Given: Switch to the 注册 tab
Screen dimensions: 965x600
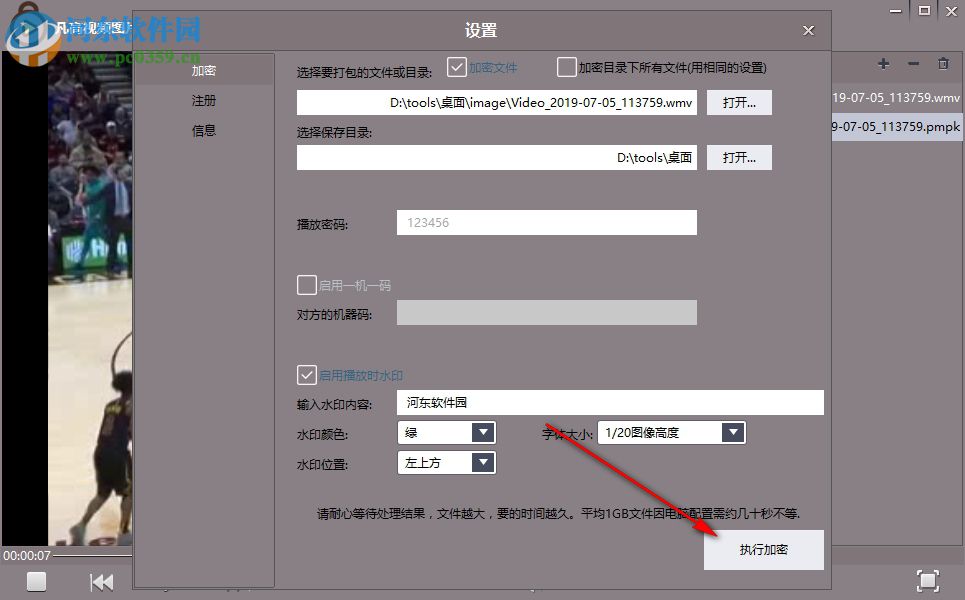Looking at the screenshot, I should tap(203, 100).
